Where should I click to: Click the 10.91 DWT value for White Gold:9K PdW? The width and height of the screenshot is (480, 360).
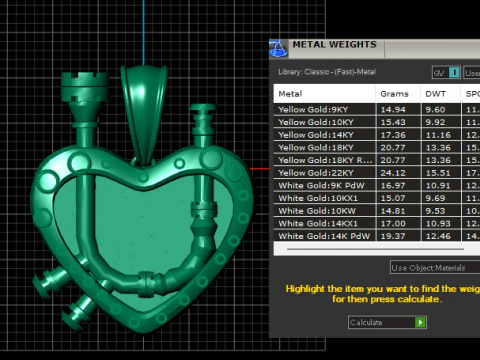point(438,185)
